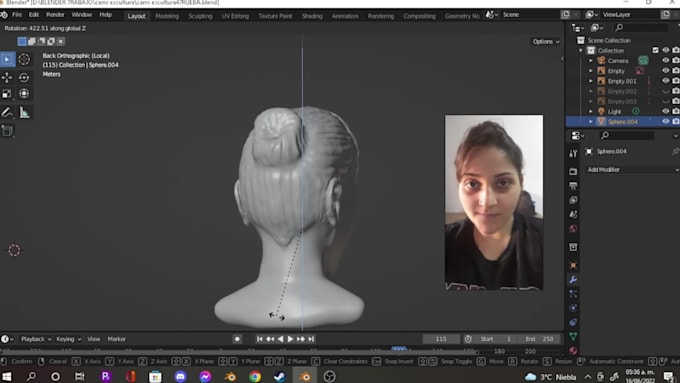Open the View Layer properties tab
Viewport: 680px width, 383px height.
tap(573, 200)
